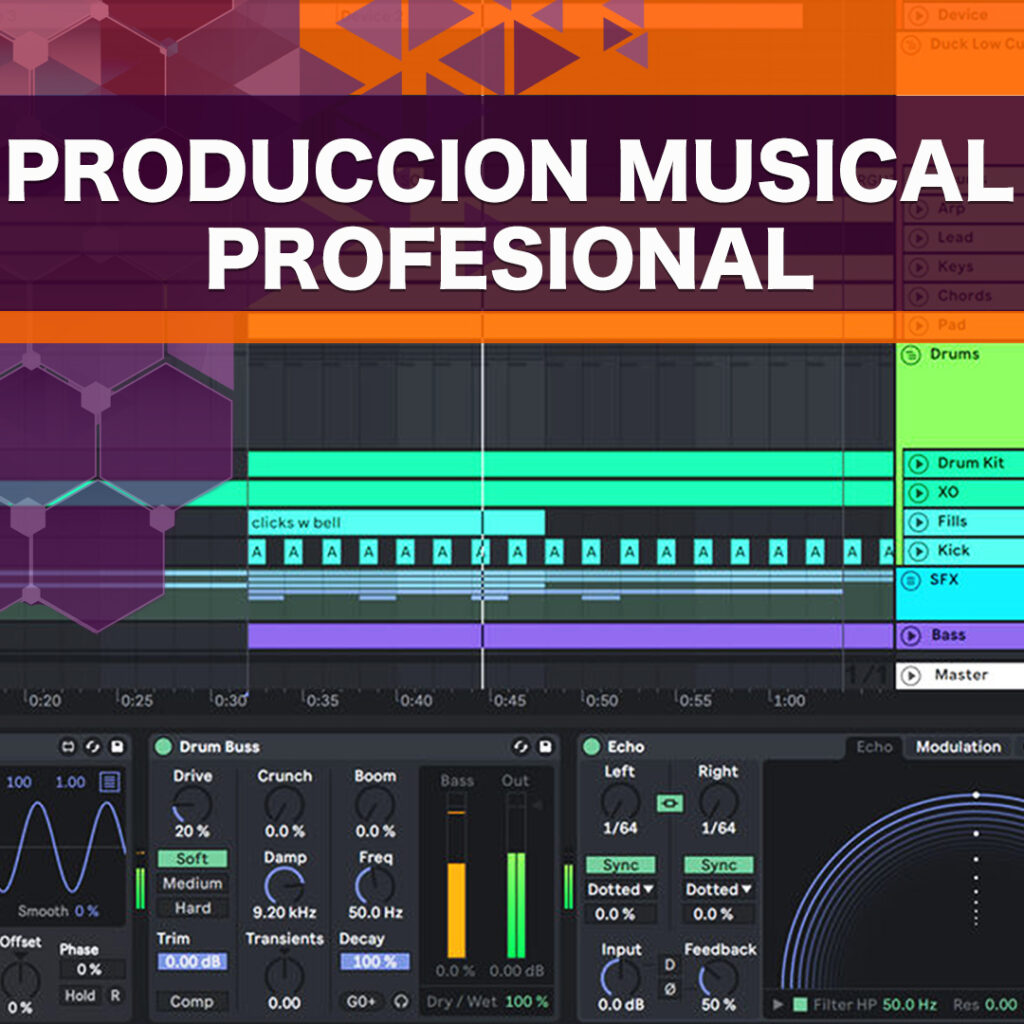1024x1024 pixels.
Task: Toggle Left channel Sync button
Action: (x=620, y=865)
